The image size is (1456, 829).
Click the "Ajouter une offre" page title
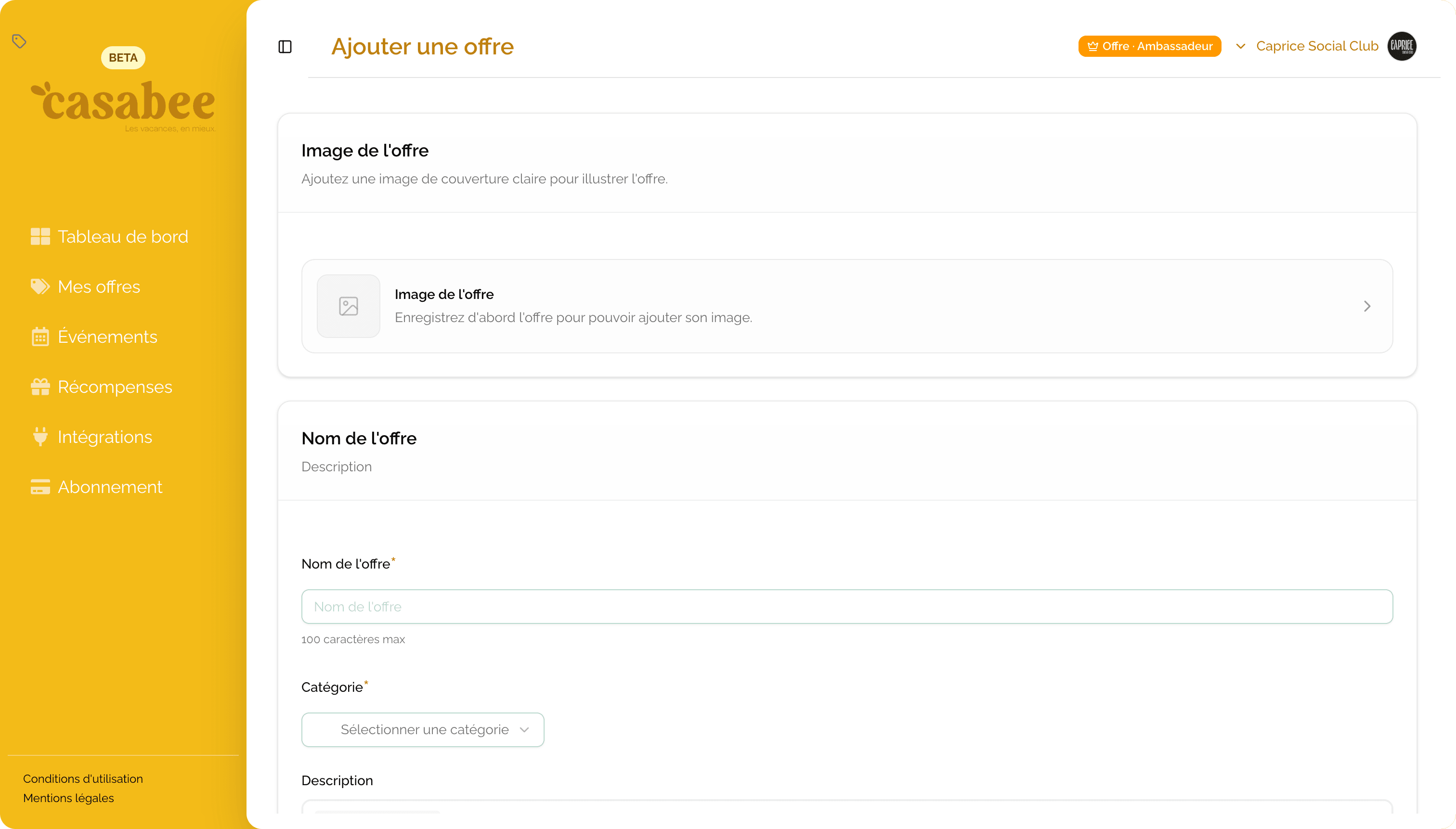click(x=423, y=46)
